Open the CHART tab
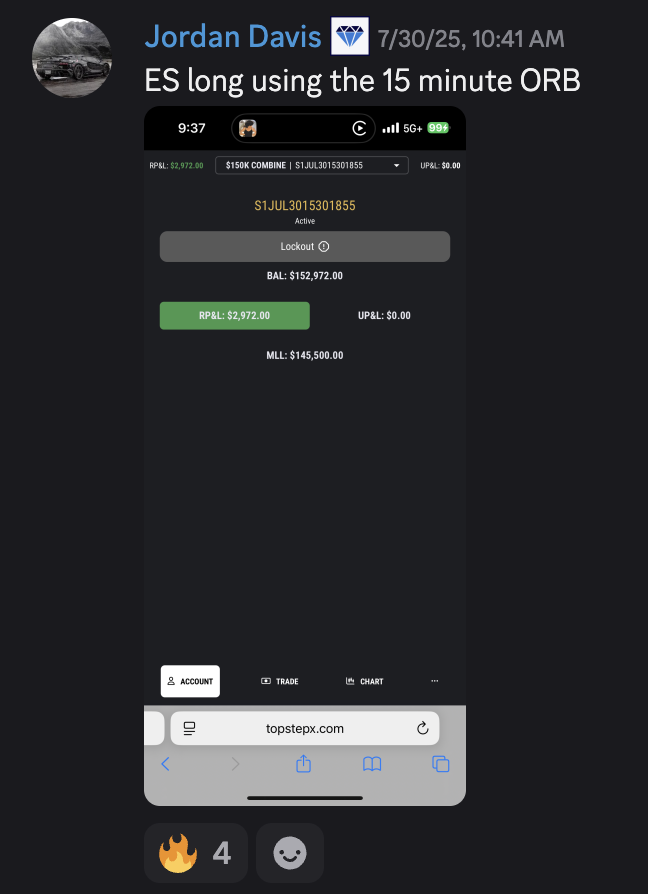This screenshot has height=894, width=648. click(365, 681)
